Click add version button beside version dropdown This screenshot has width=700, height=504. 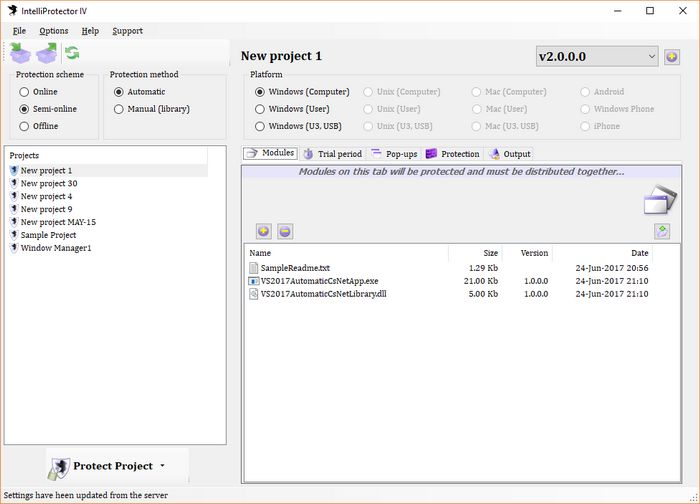pos(672,57)
